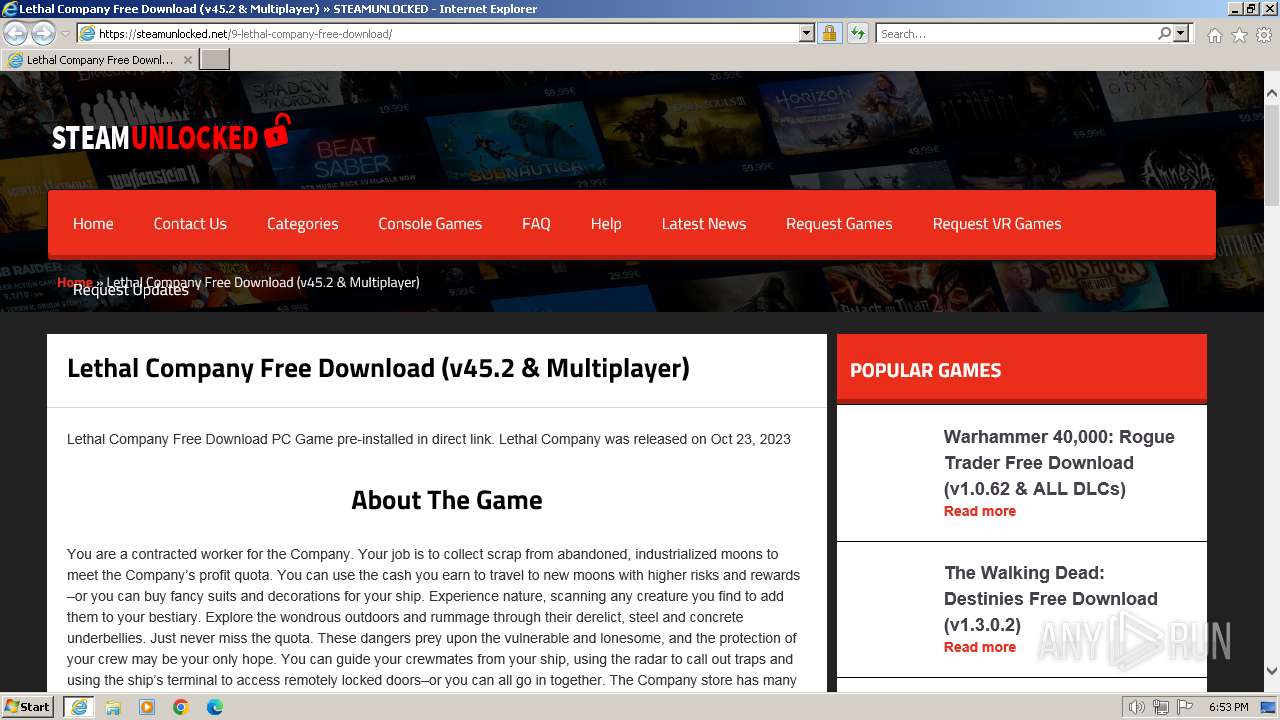The width and height of the screenshot is (1280, 720).
Task: Open File Explorer folder taskbar icon
Action: (113, 707)
